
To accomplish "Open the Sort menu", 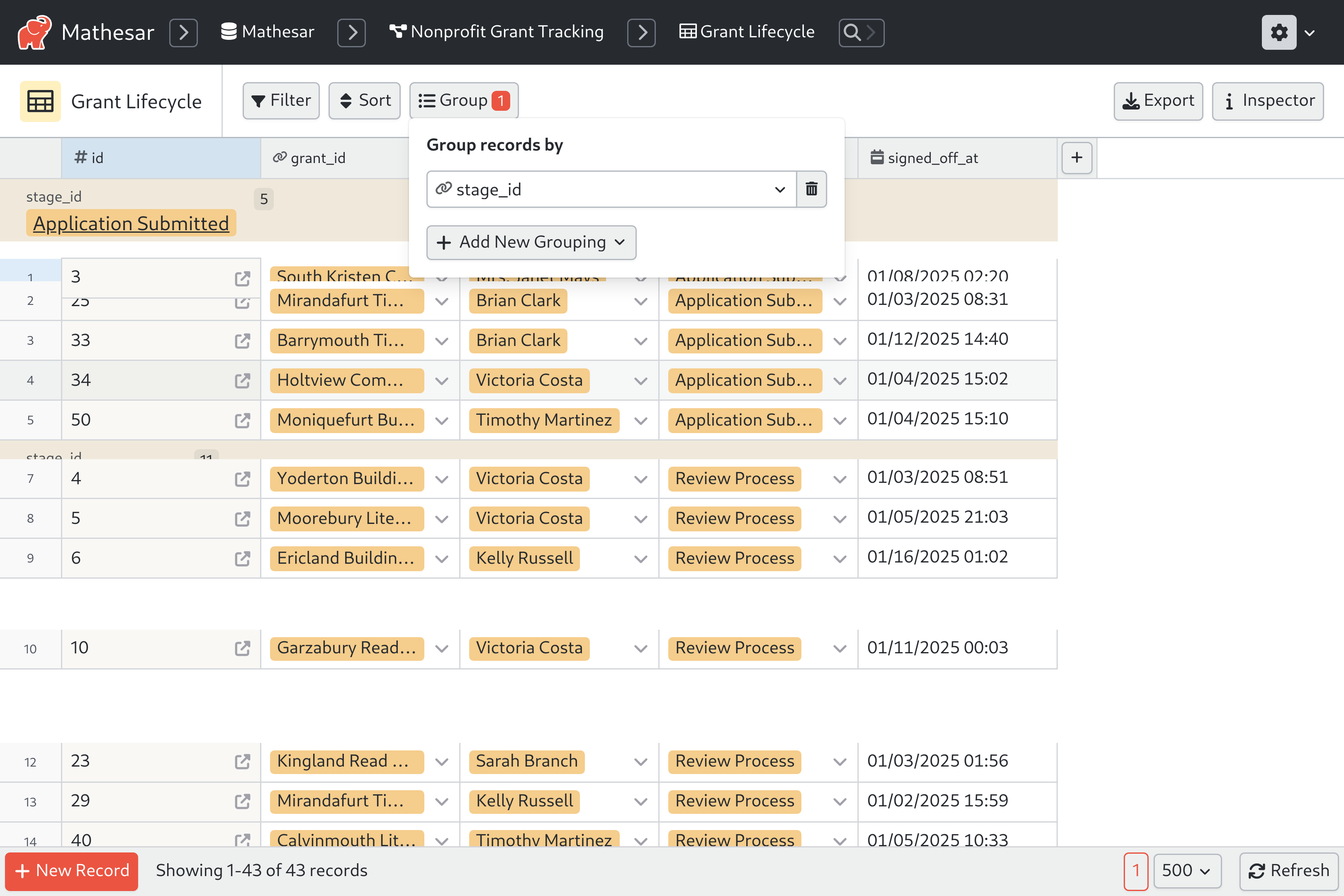I will pos(365,100).
